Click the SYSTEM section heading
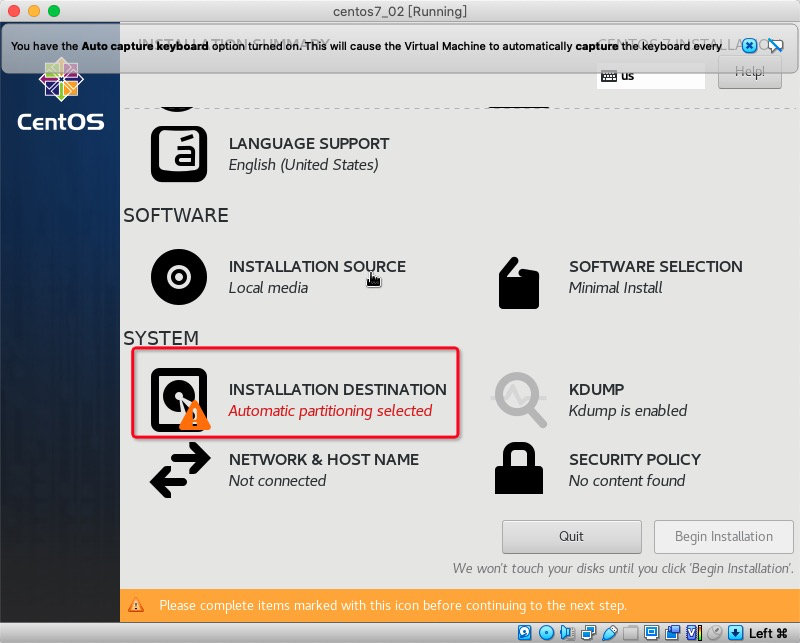800x643 pixels. [x=161, y=338]
